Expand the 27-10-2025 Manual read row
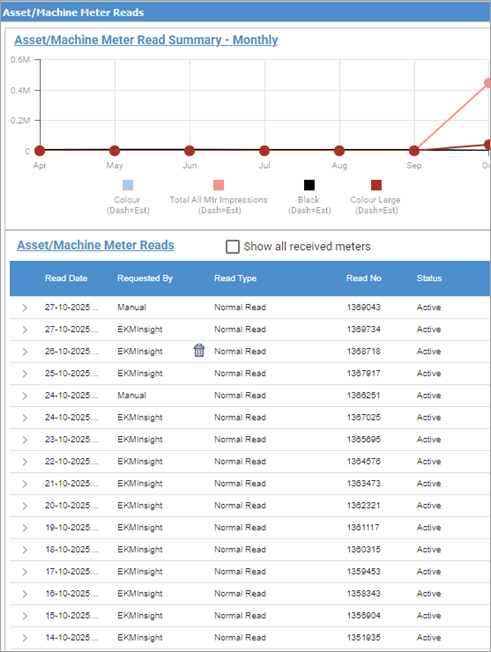Viewport: 491px width, 652px height. 25,308
